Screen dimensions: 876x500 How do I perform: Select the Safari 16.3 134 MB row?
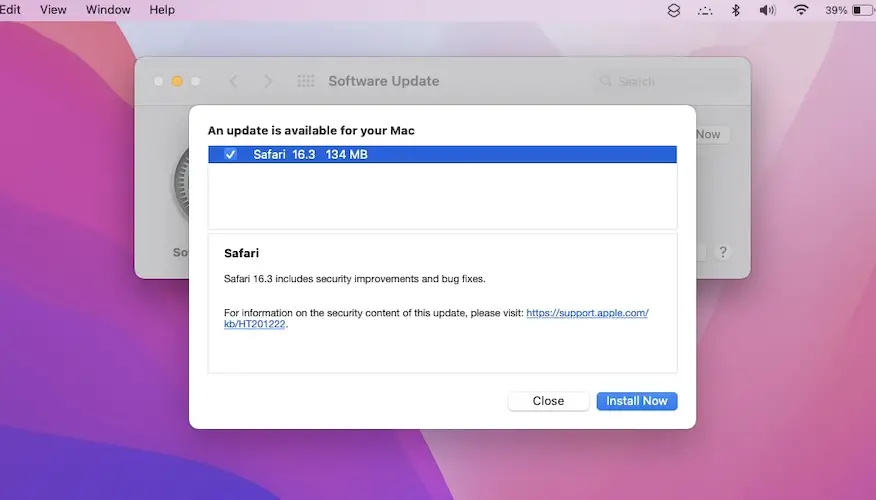[450, 154]
